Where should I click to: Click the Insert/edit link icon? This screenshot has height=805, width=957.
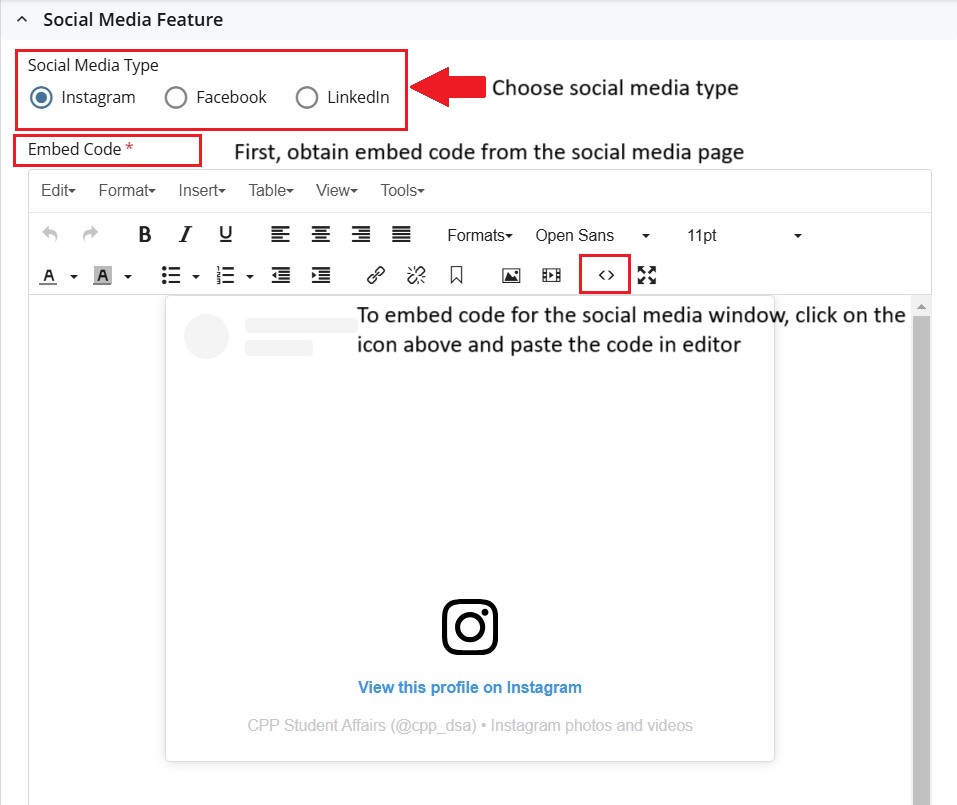point(376,275)
